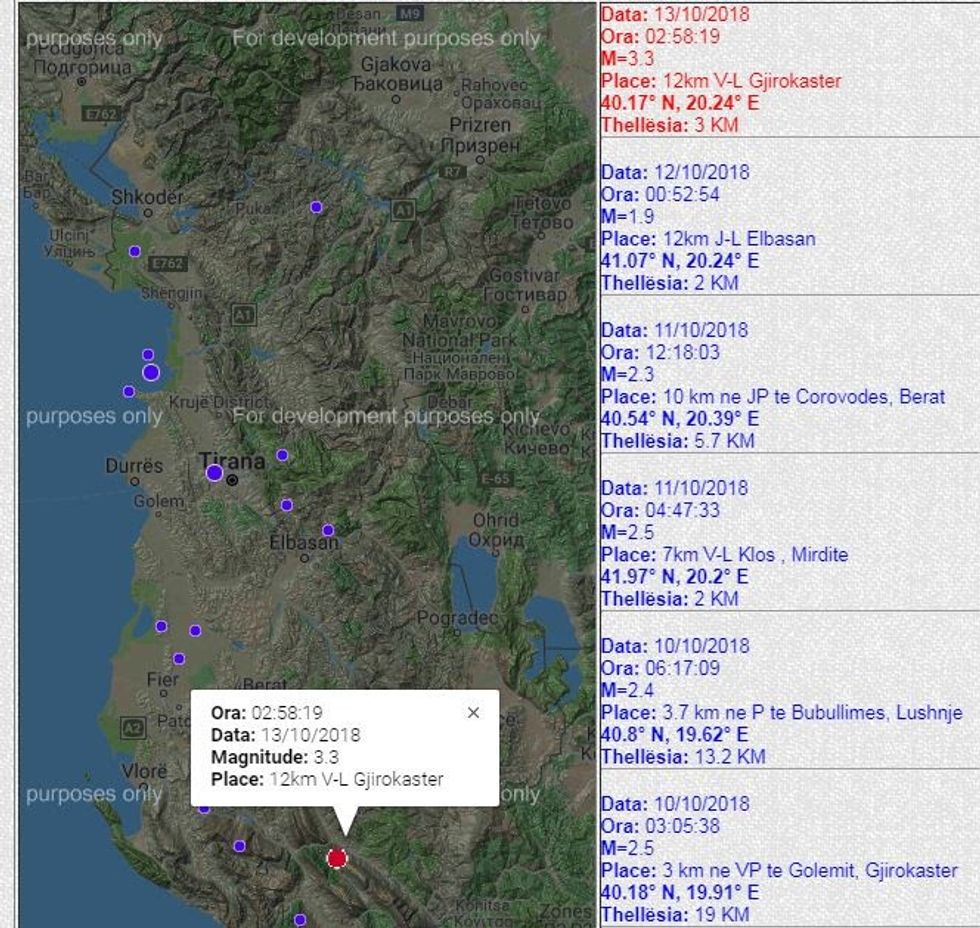Click the purple marker east of Pukë
Screen dimensions: 980x928
click(x=316, y=207)
